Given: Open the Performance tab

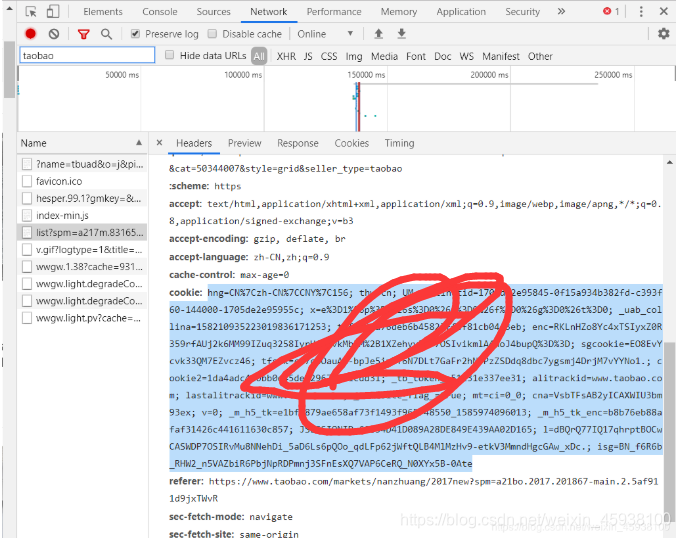Looking at the screenshot, I should coord(334,12).
